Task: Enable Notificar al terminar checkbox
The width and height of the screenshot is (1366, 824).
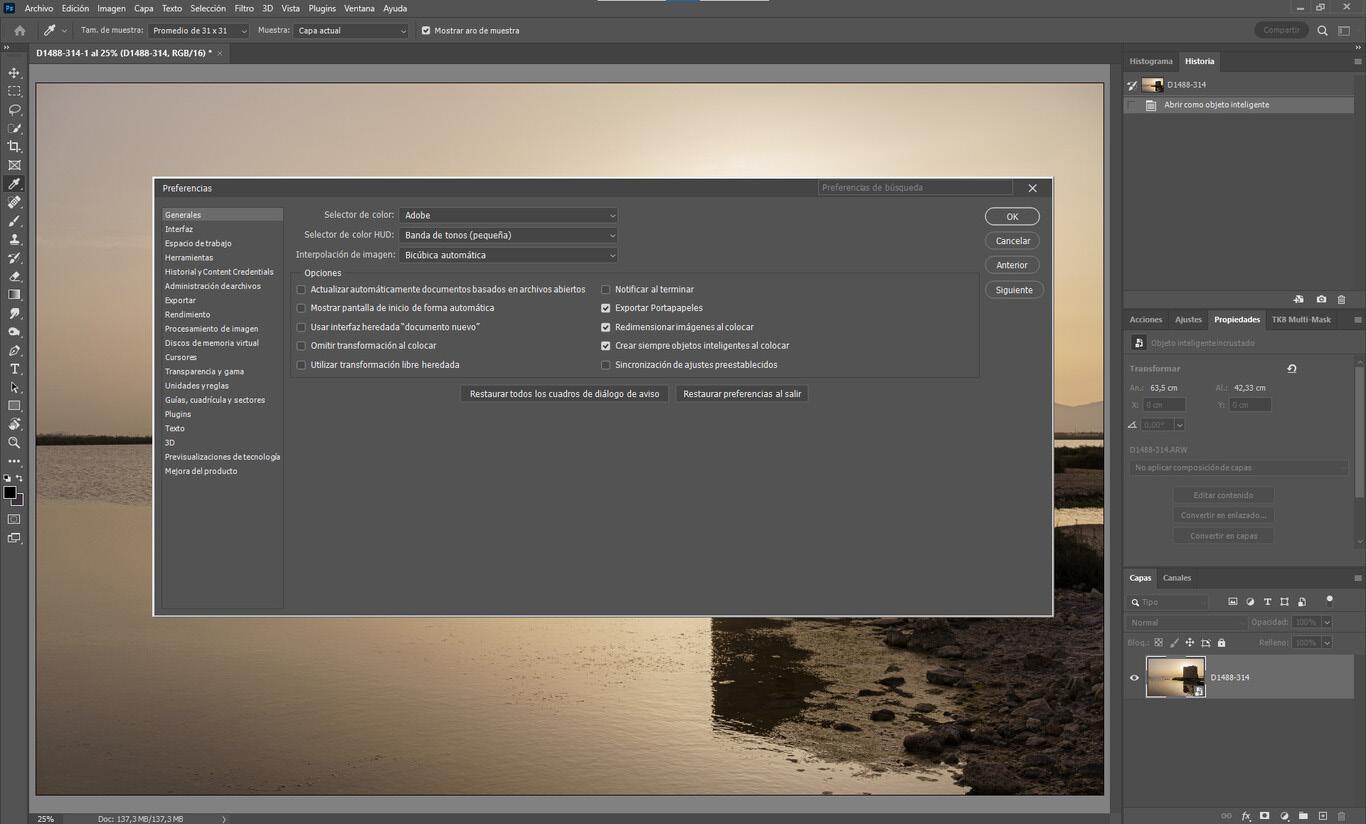Action: click(605, 289)
